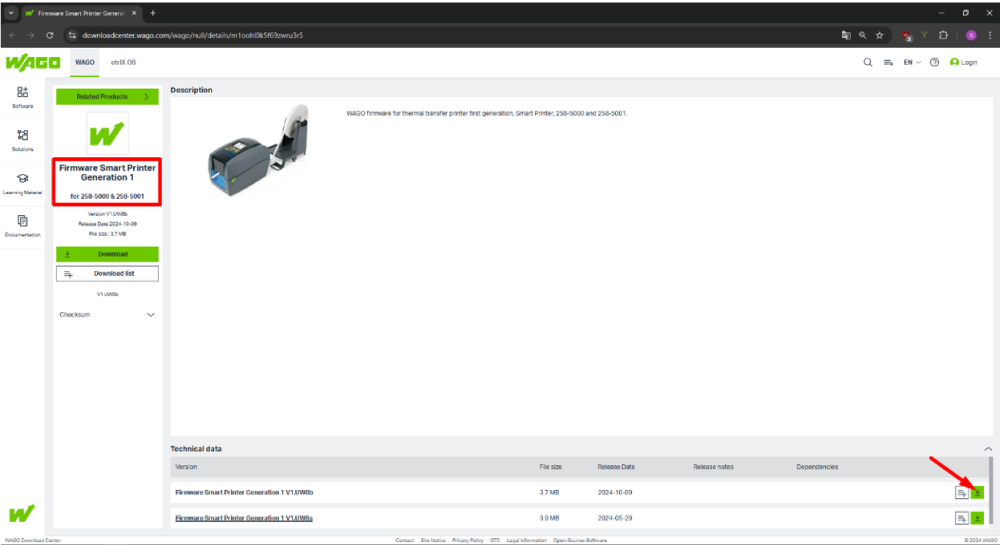
Task: Open browser extensions puzzle icon
Action: pyautogui.click(x=943, y=35)
